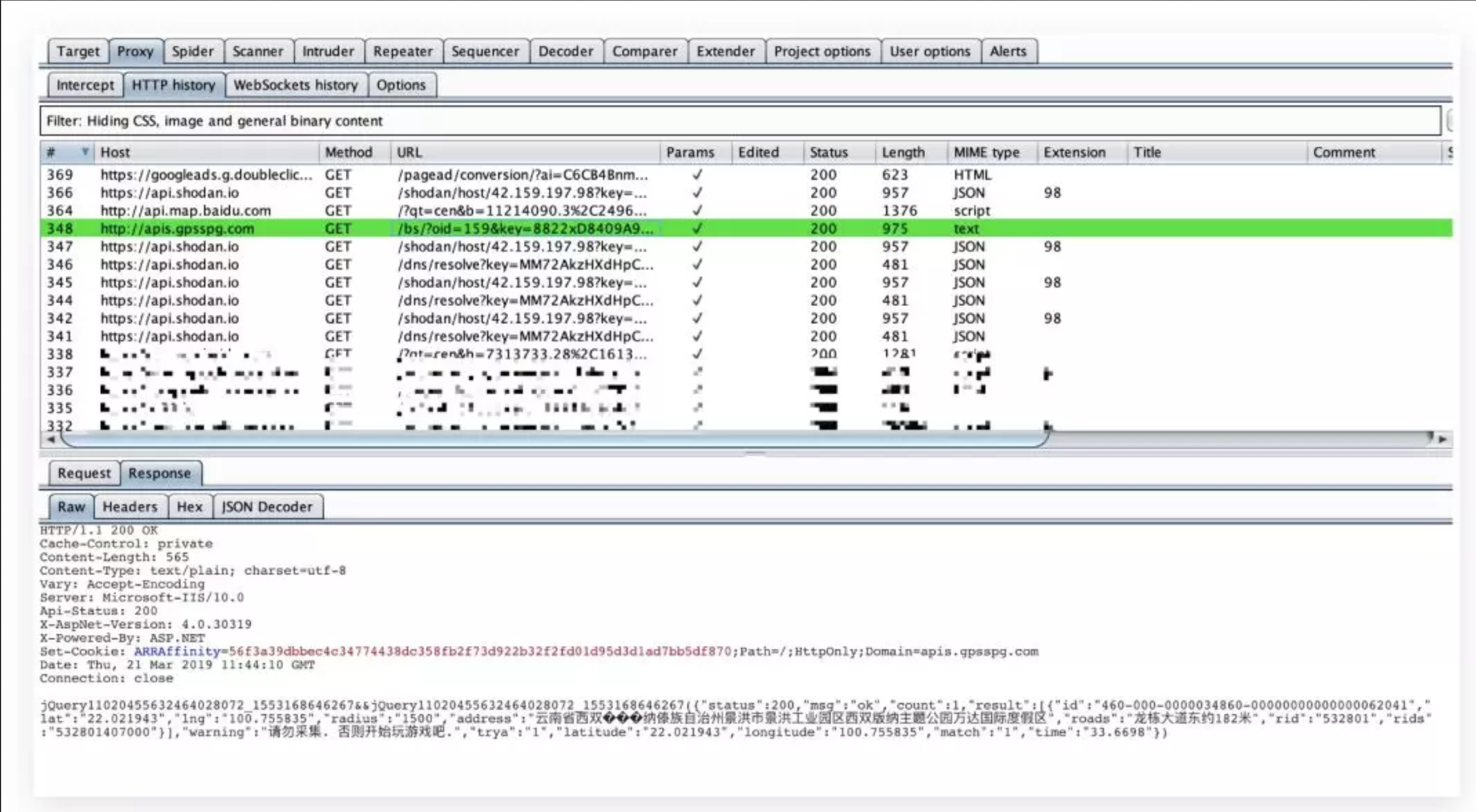Click the MIME type HTML cell
Image resolution: width=1476 pixels, height=812 pixels.
972,174
